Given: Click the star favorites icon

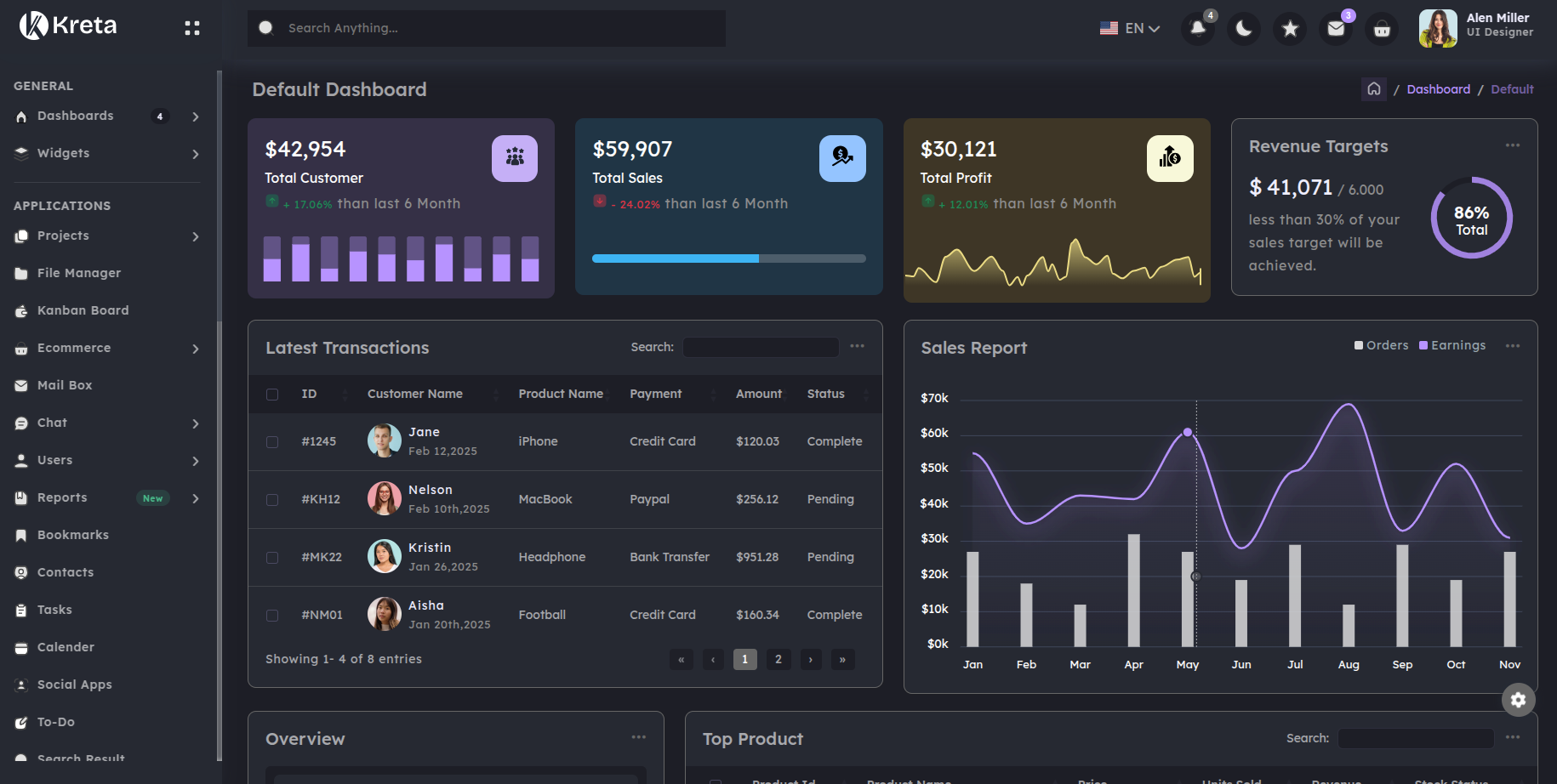Looking at the screenshot, I should pos(1290,28).
